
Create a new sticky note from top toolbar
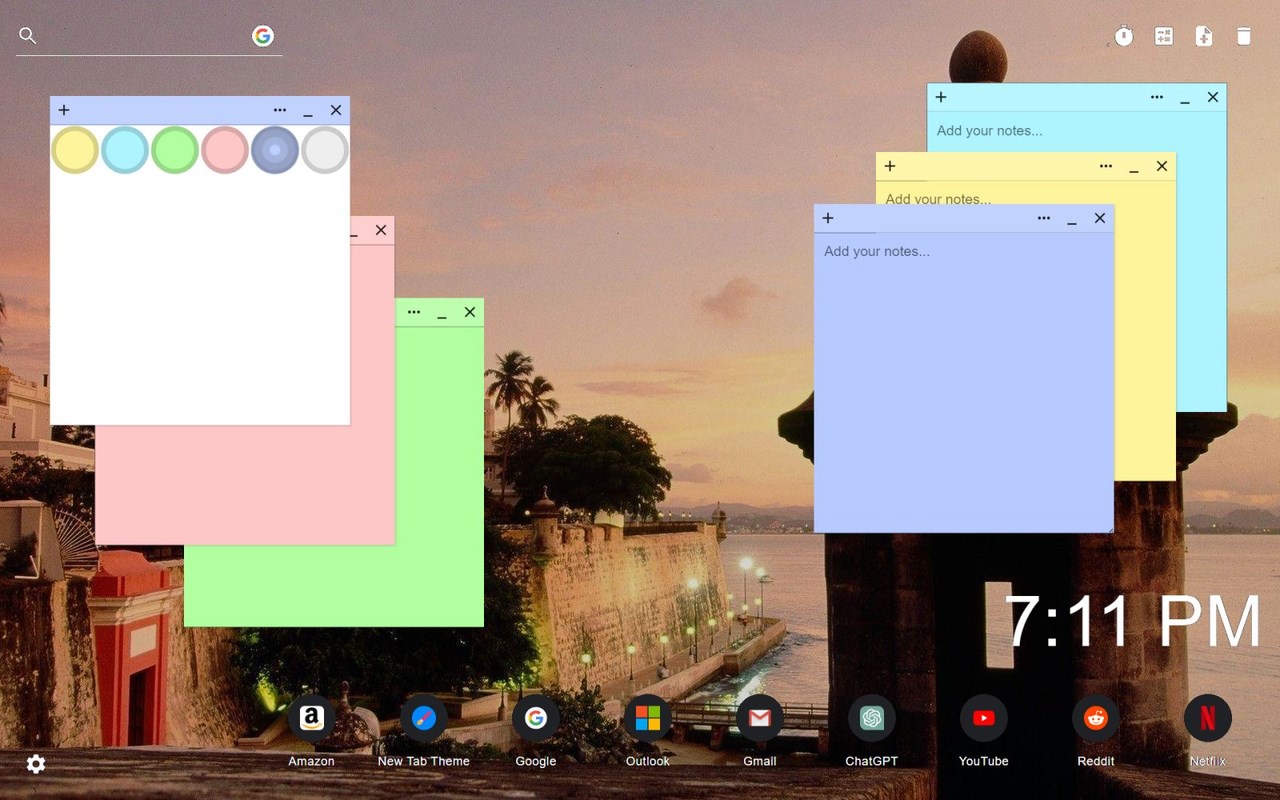pyautogui.click(x=1204, y=37)
